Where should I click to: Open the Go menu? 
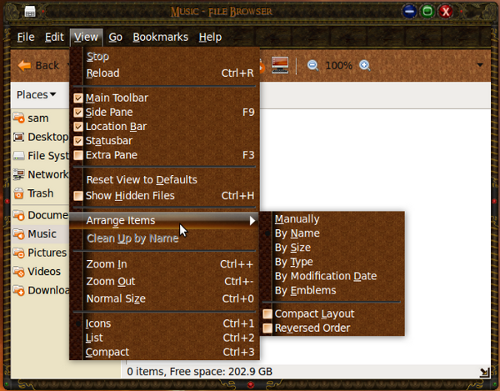click(x=115, y=37)
